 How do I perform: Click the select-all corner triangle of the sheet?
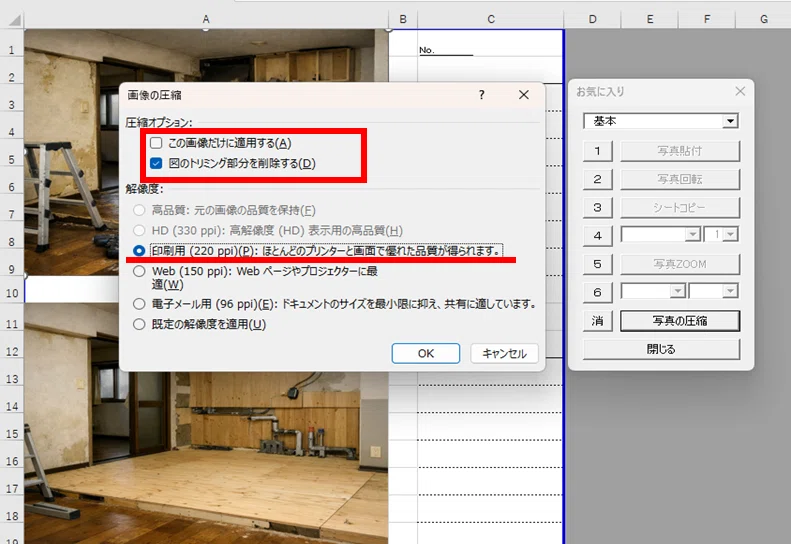pos(15,20)
